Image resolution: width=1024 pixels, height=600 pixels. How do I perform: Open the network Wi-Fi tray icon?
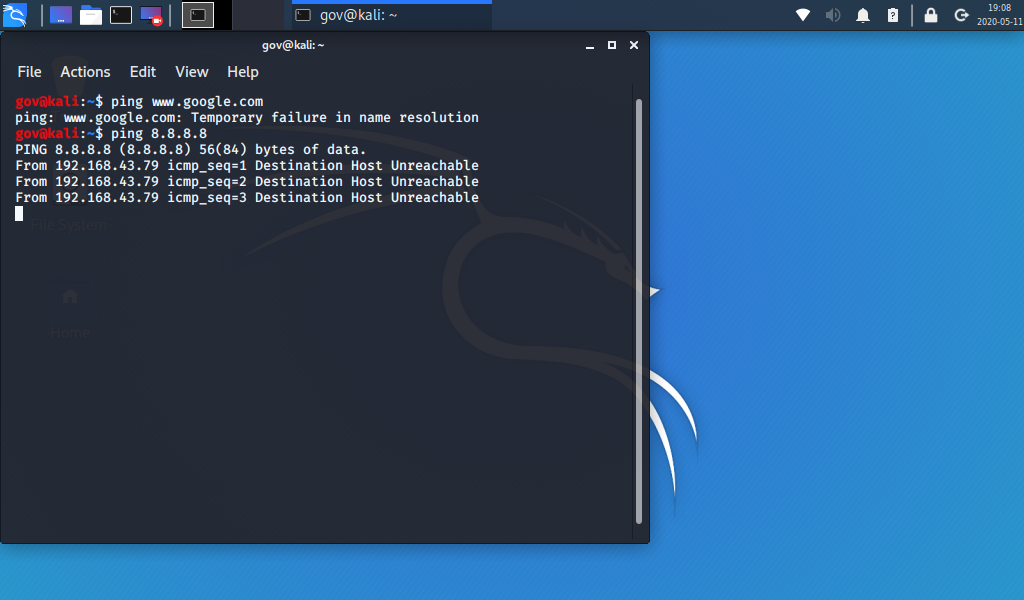point(803,14)
